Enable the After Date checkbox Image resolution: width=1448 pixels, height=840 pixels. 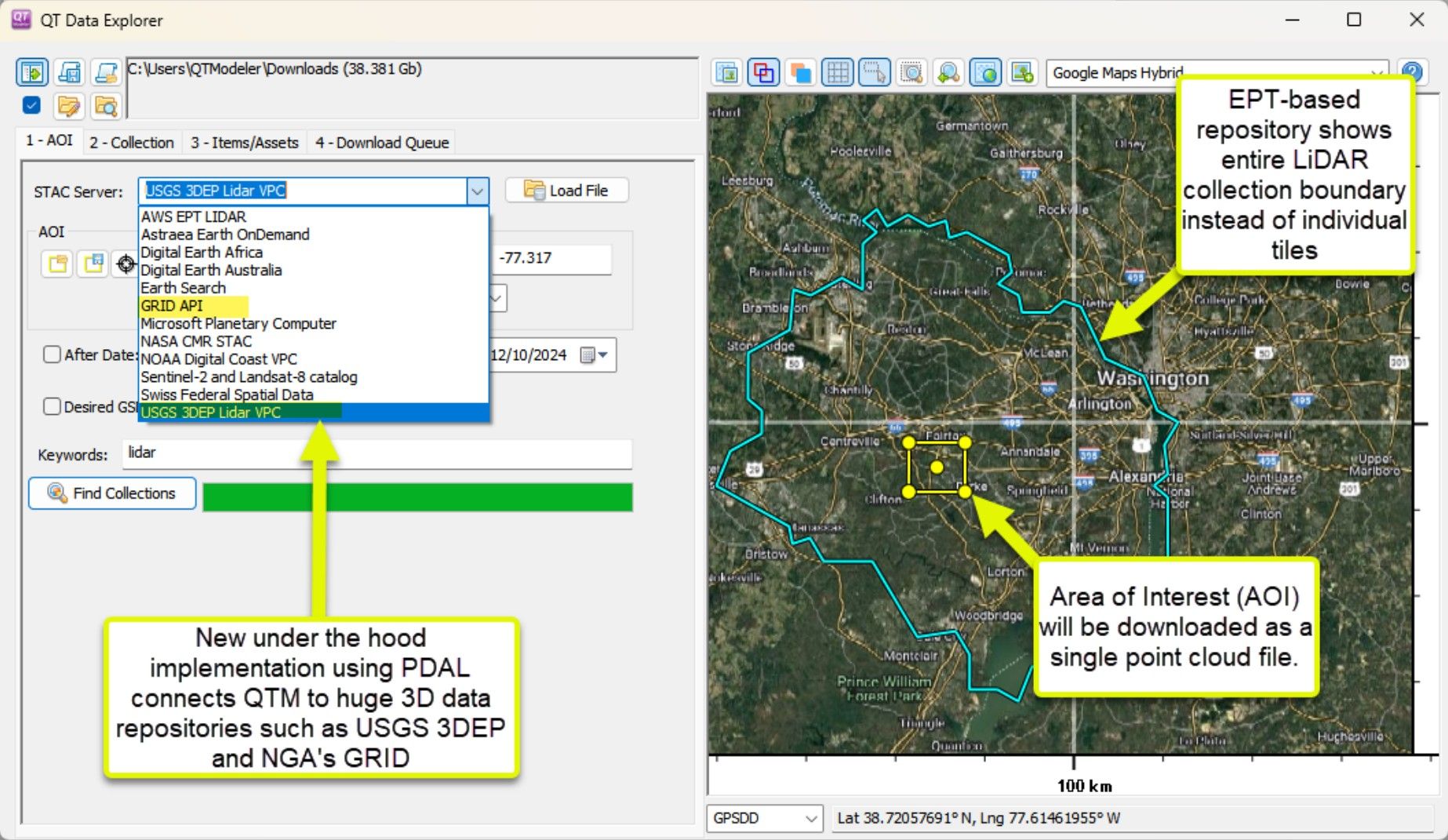pos(52,355)
